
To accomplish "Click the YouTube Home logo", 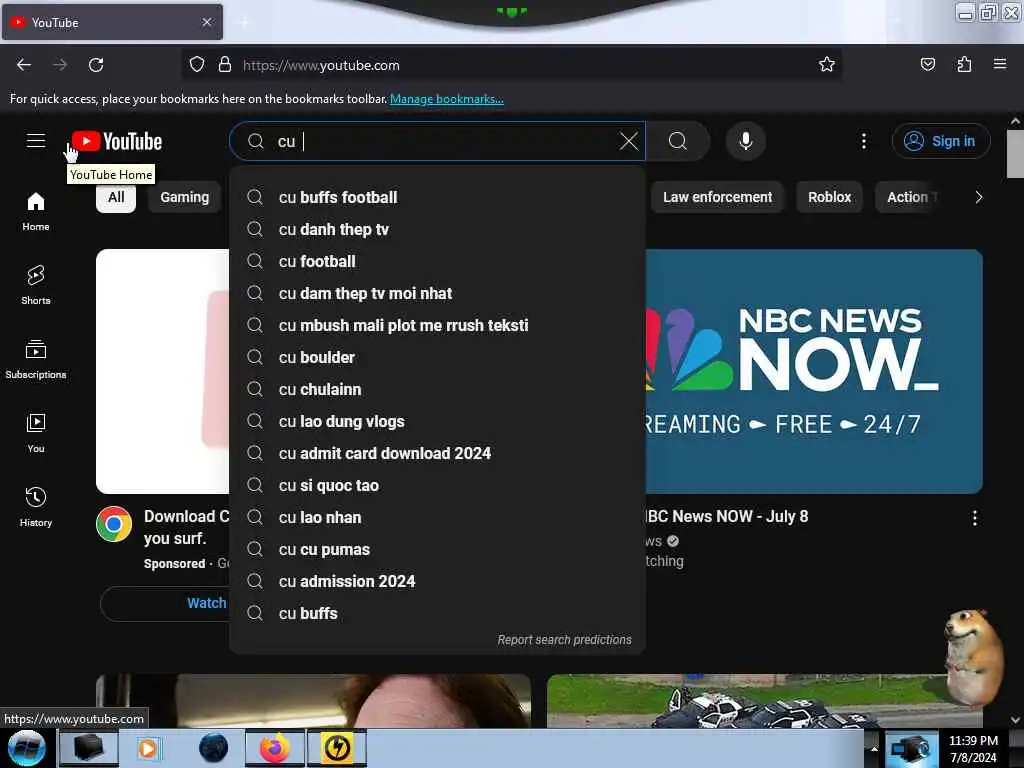I will (117, 141).
